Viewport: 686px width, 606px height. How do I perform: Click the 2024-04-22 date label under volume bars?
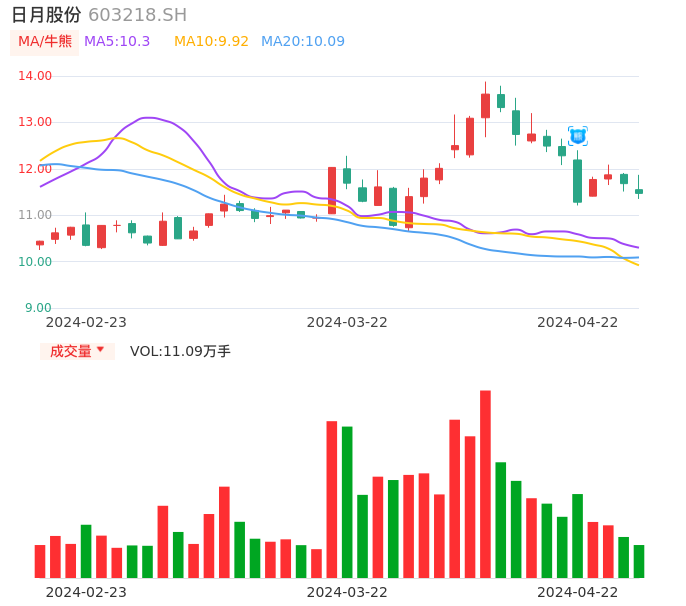[578, 592]
